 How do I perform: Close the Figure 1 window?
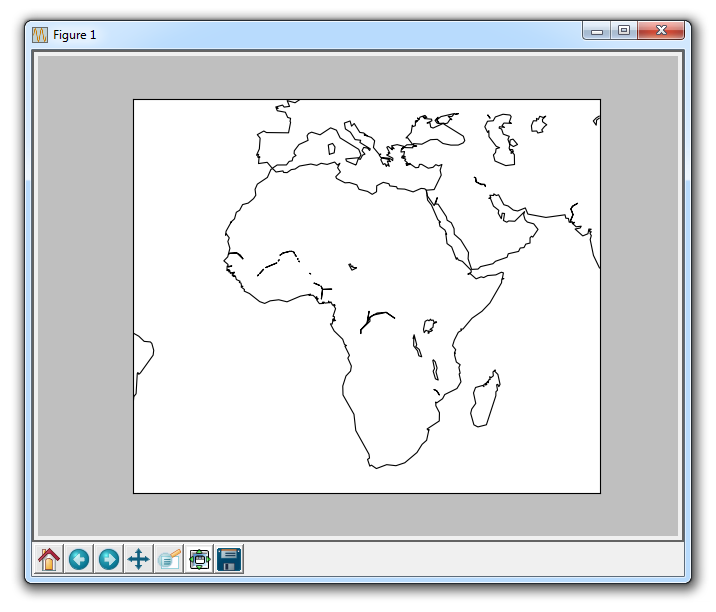pos(661,32)
